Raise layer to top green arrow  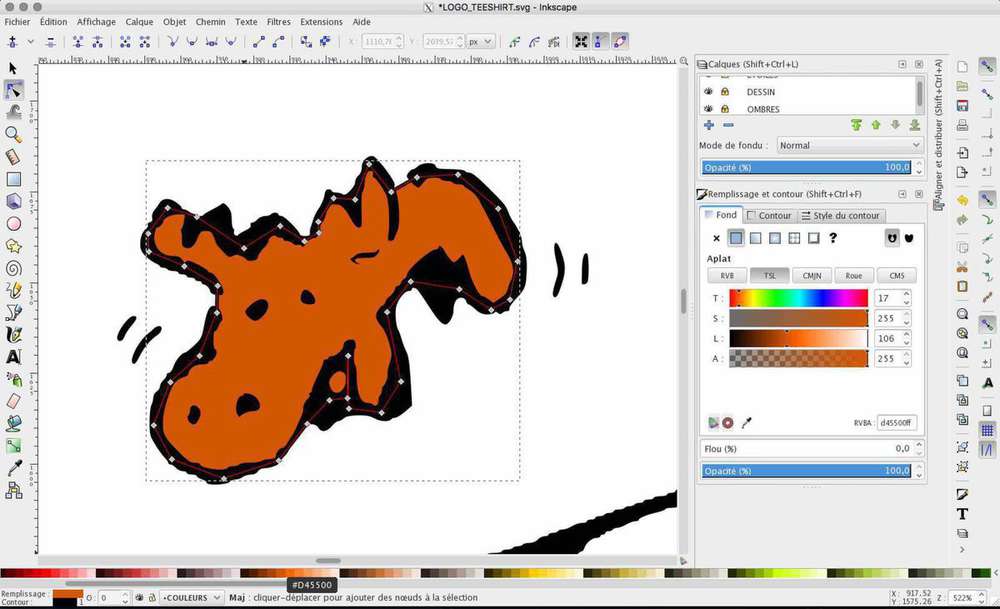click(857, 125)
